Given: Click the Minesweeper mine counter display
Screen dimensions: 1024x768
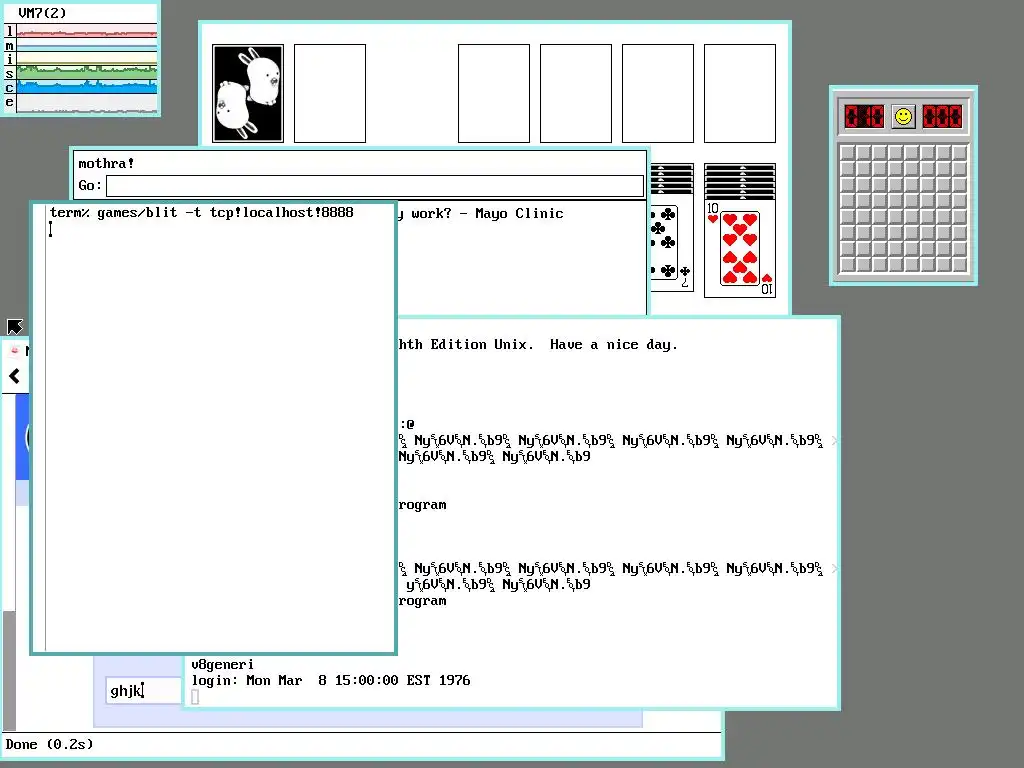Looking at the screenshot, I should point(863,117).
